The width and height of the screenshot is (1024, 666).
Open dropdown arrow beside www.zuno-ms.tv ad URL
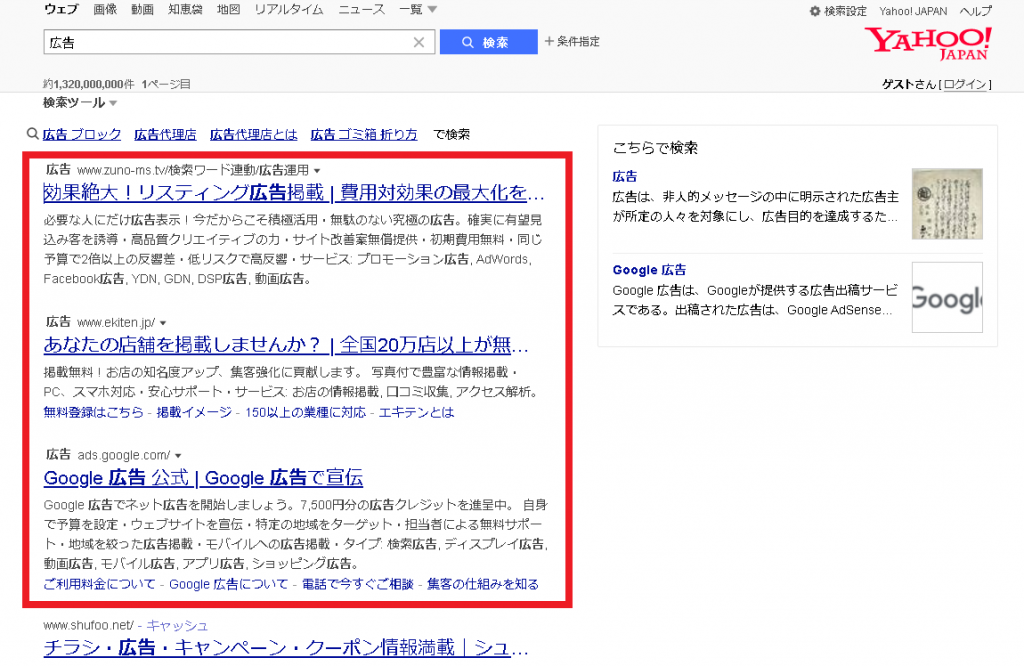[317, 170]
